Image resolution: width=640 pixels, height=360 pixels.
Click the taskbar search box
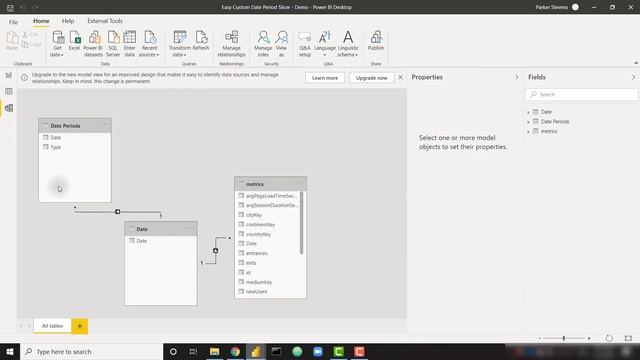91,351
